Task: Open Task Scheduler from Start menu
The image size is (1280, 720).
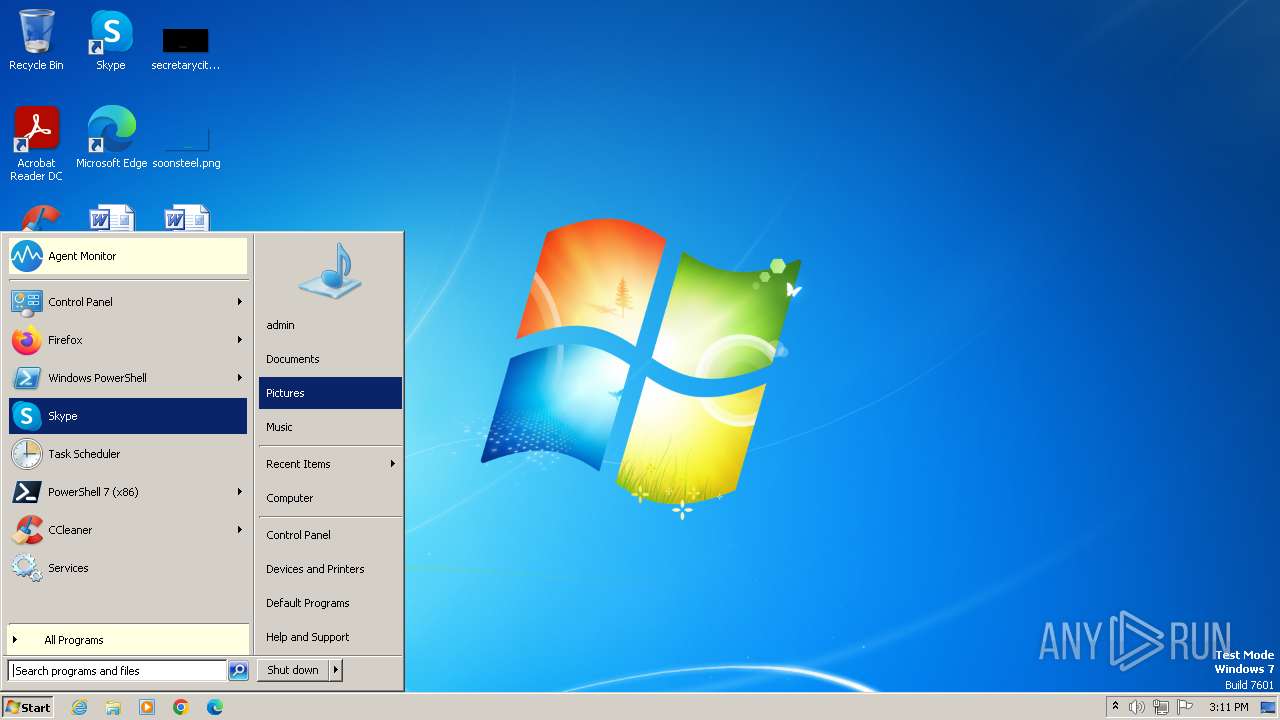Action: 128,454
